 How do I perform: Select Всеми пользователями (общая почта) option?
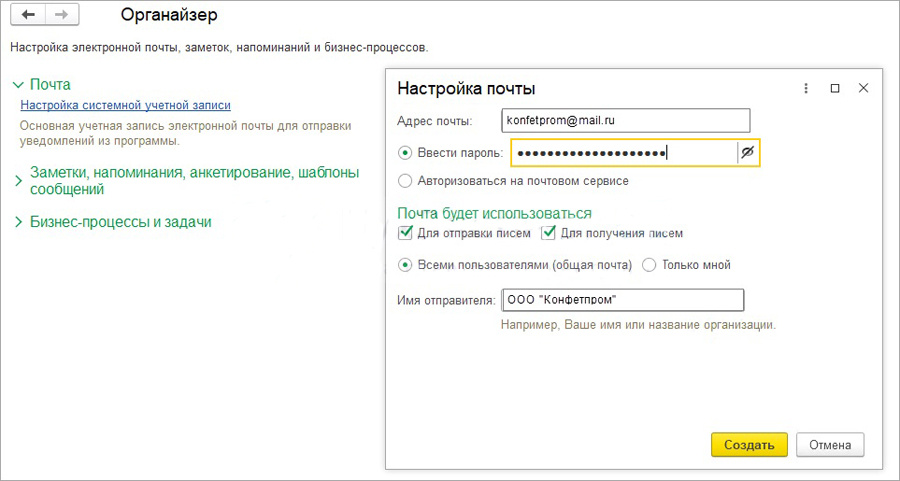tap(405, 265)
